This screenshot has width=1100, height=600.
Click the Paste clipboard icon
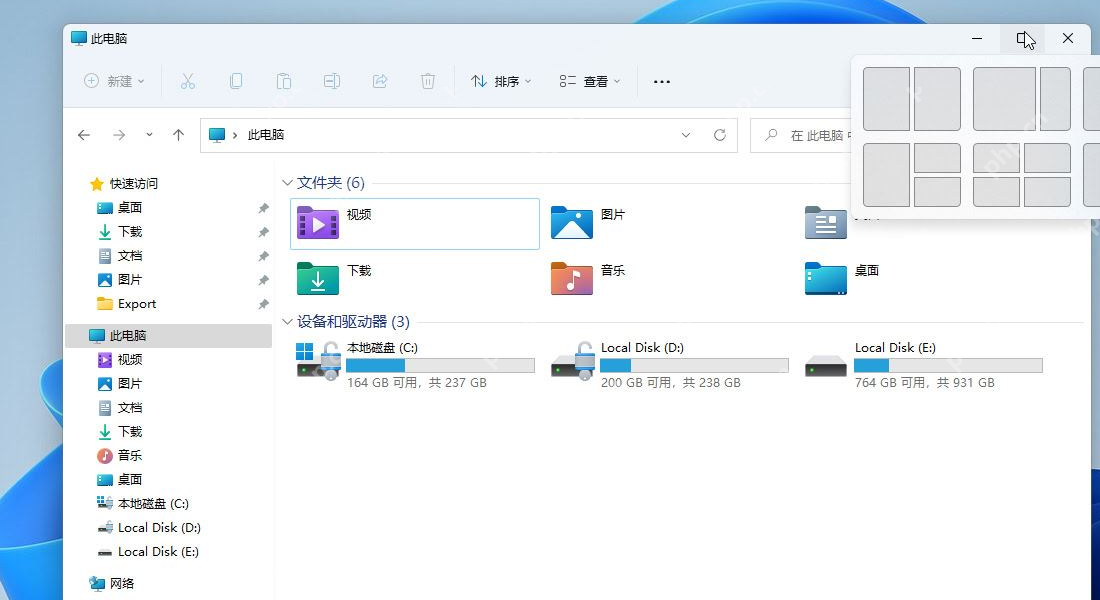tap(283, 81)
